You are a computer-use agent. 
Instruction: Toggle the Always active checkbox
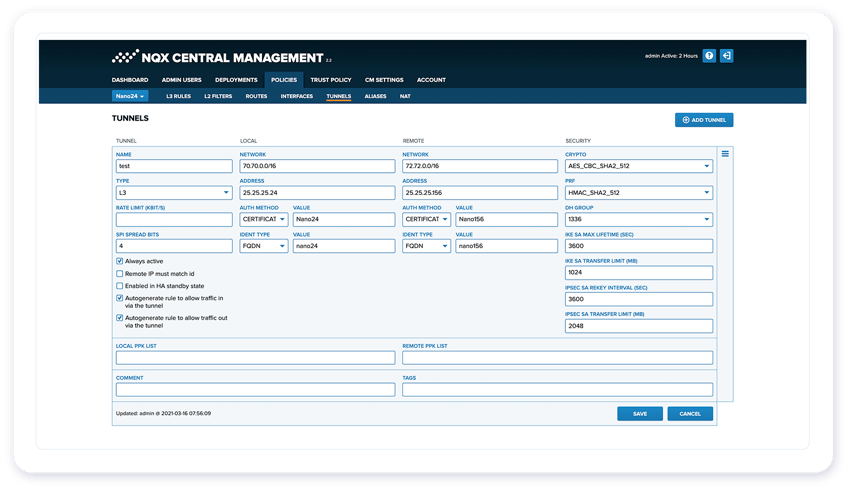coord(120,261)
